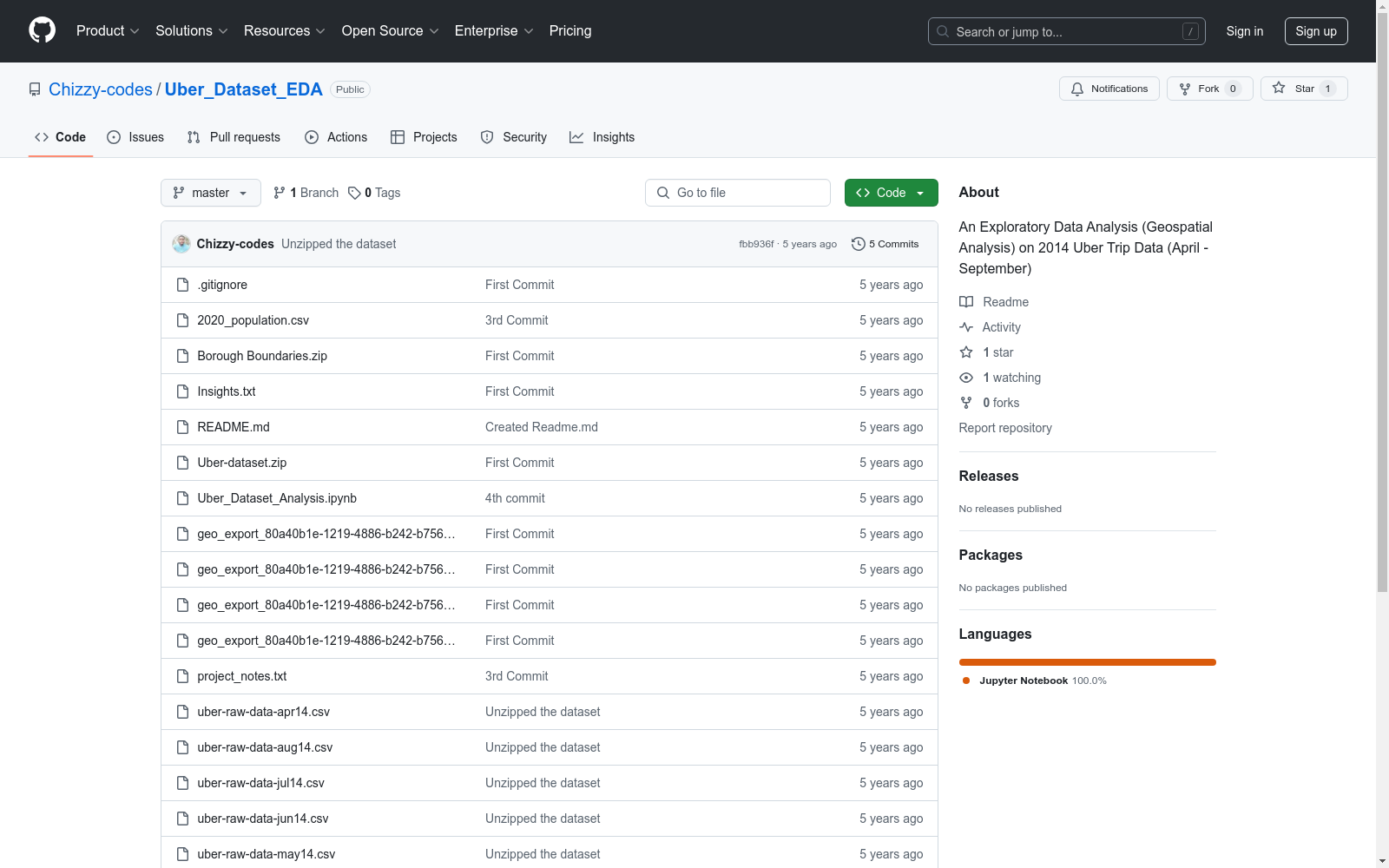Click the Notifications bell button
Viewport: 1389px width, 868px height.
coord(1109,89)
